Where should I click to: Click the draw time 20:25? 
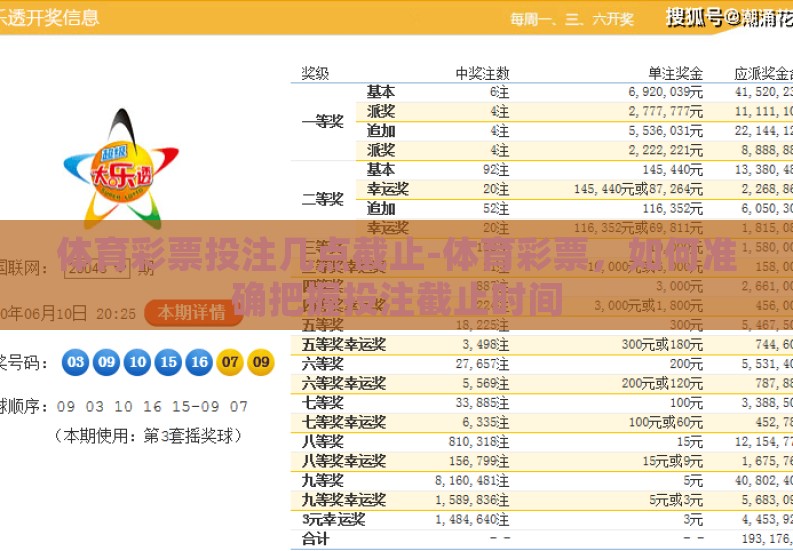[x=116, y=314]
